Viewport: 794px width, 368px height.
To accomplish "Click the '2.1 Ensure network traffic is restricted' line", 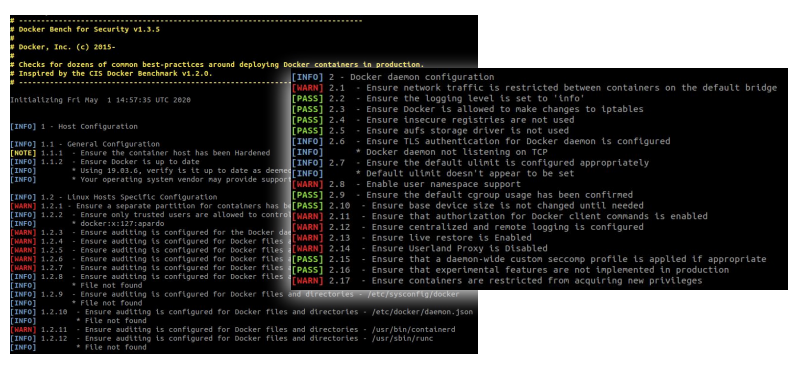I will pyautogui.click(x=534, y=88).
